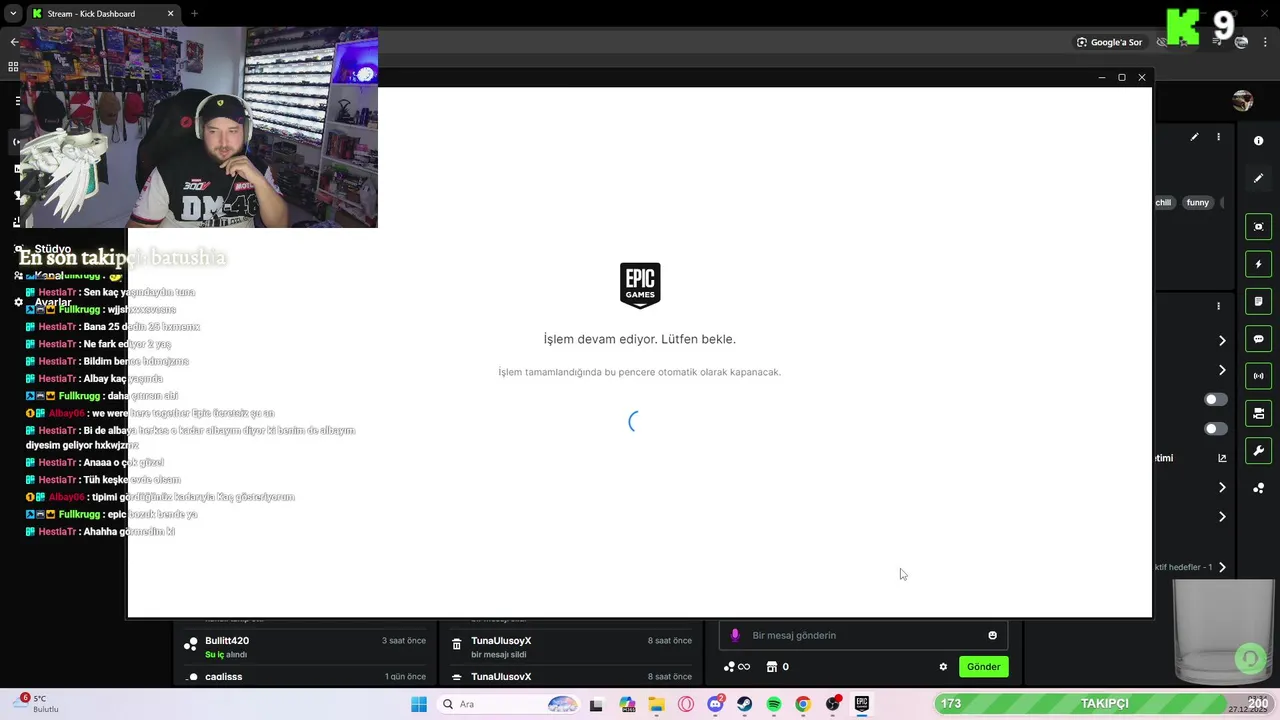The width and height of the screenshot is (1280, 720).
Task: Edit stream info via pencil beside tags panel
Action: click(x=1194, y=137)
